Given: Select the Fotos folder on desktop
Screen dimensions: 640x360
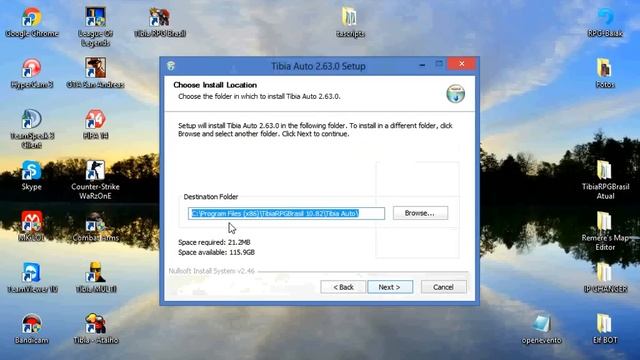Looking at the screenshot, I should pyautogui.click(x=605, y=73).
